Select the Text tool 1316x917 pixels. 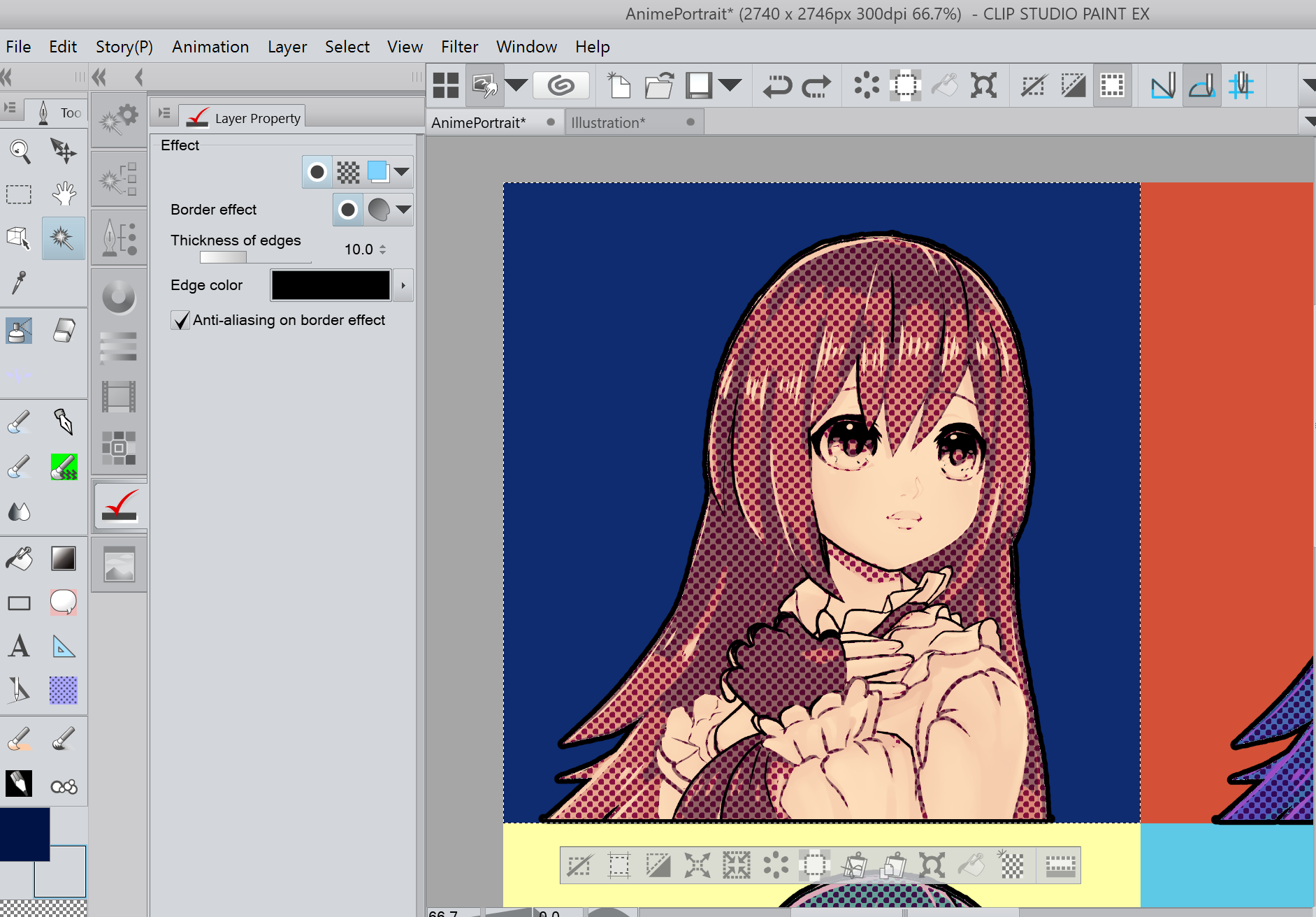(19, 647)
